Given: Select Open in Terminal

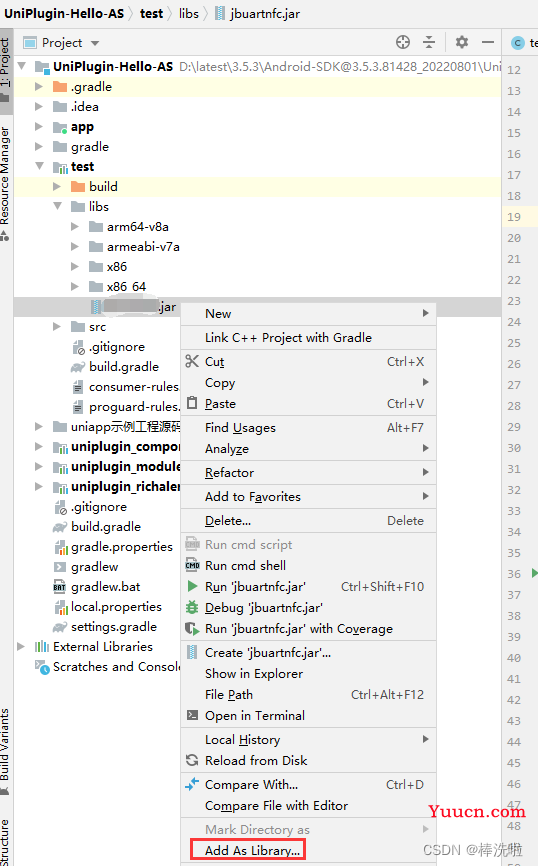Looking at the screenshot, I should 255,716.
